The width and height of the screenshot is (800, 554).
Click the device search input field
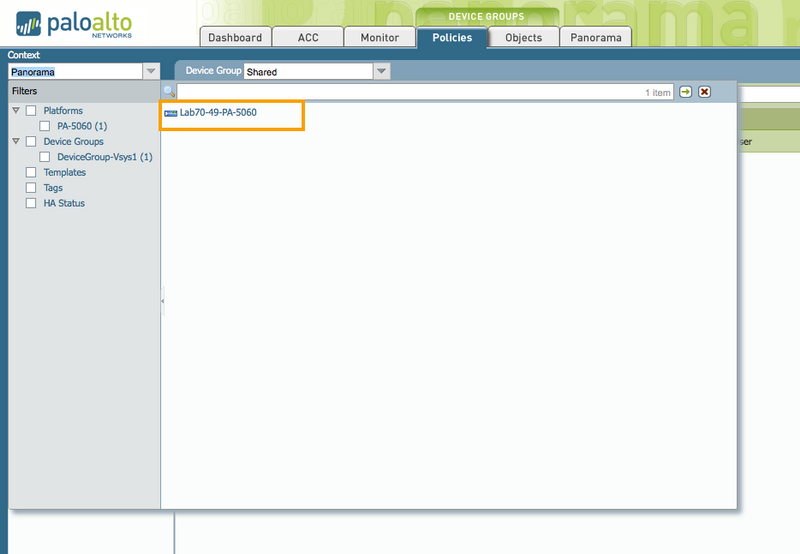[425, 92]
